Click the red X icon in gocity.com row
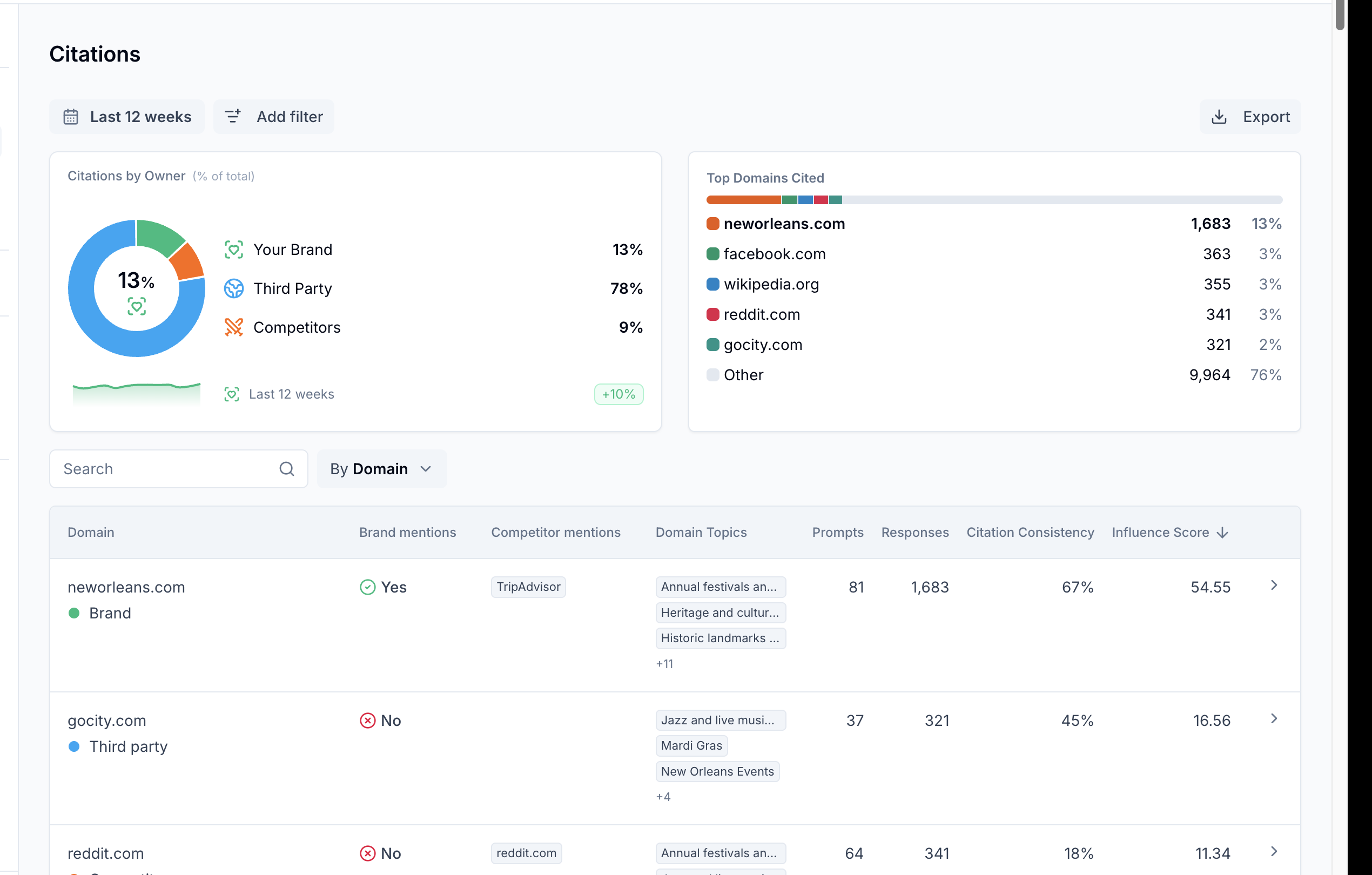This screenshot has height=875, width=1372. point(367,720)
